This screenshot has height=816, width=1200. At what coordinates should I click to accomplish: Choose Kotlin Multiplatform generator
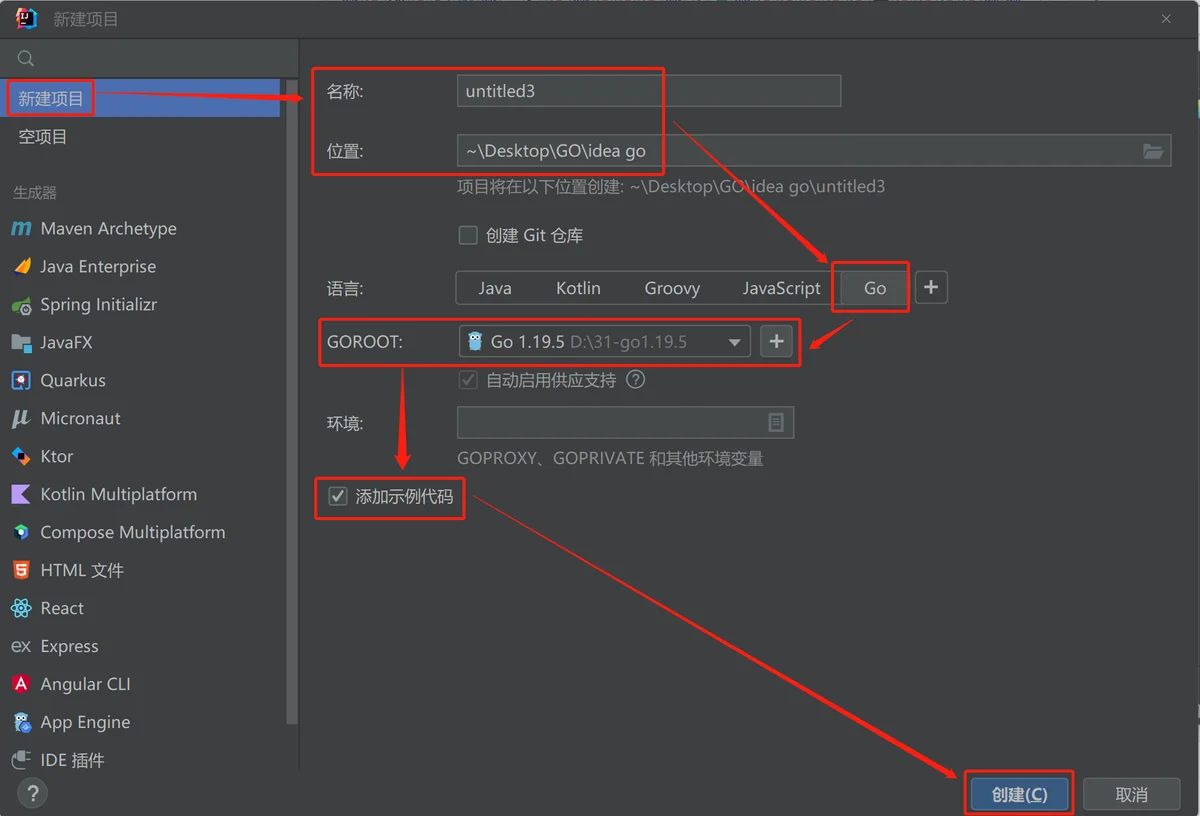pos(140,495)
